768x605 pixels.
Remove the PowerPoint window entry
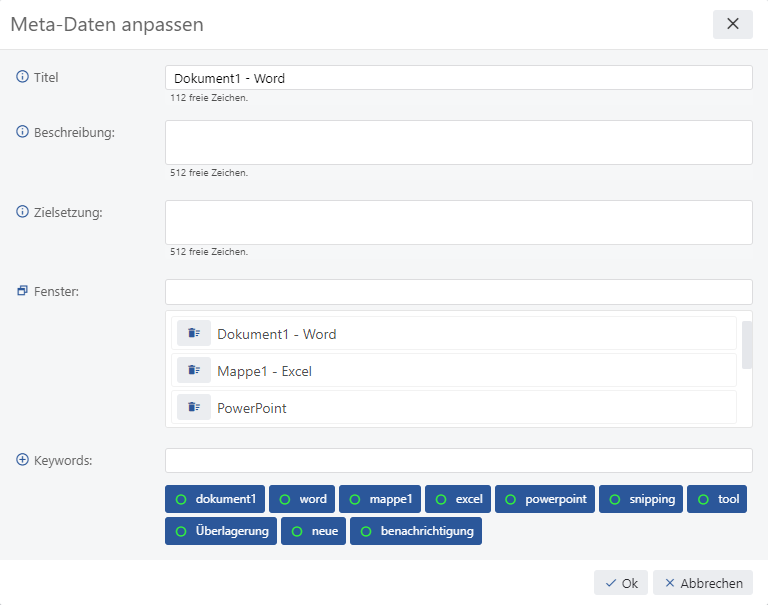click(194, 407)
